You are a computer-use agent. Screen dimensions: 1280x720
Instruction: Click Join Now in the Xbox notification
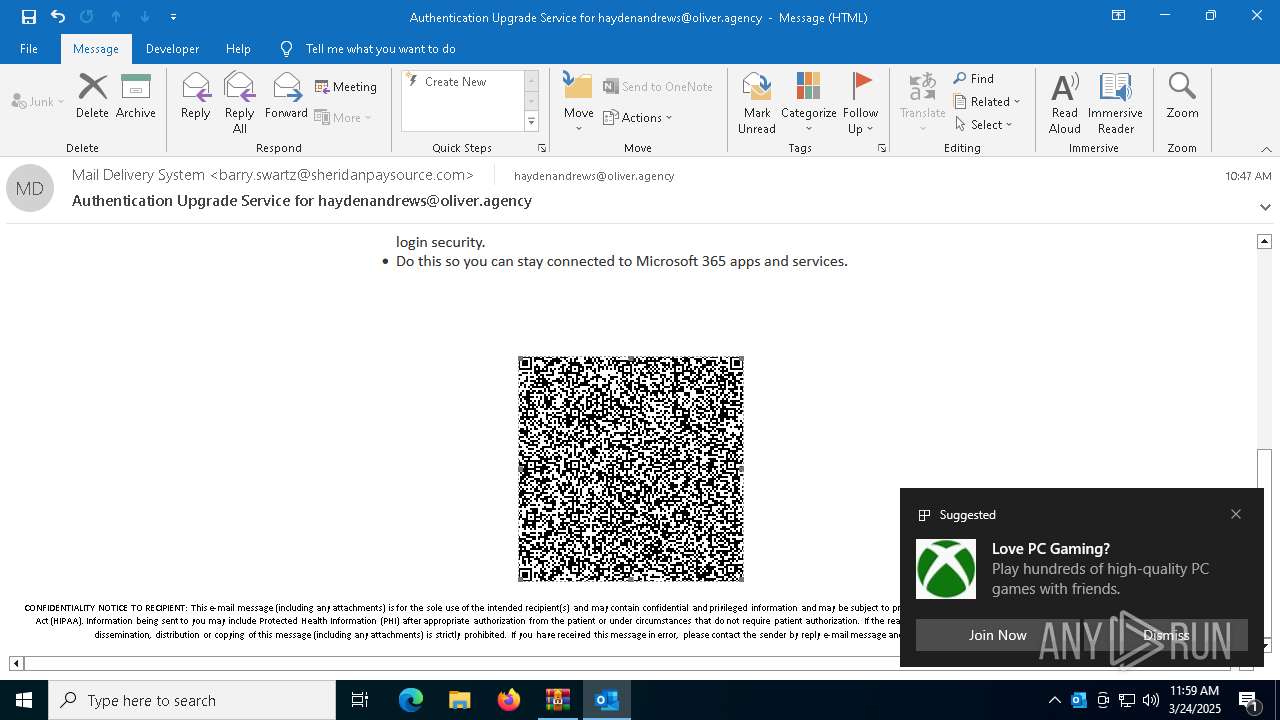997,635
